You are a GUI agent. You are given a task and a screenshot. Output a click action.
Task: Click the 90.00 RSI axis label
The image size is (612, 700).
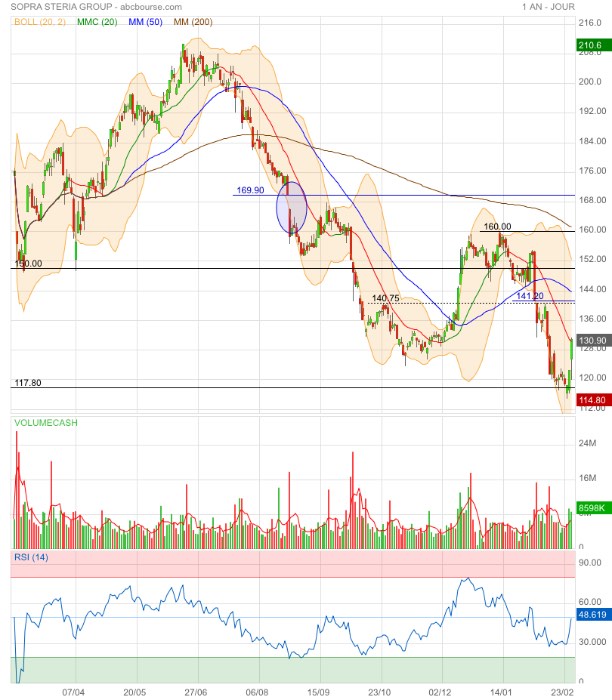pos(590,562)
